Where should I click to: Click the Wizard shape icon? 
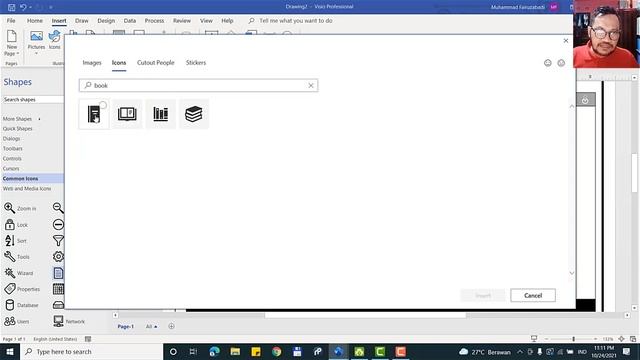click(9, 273)
